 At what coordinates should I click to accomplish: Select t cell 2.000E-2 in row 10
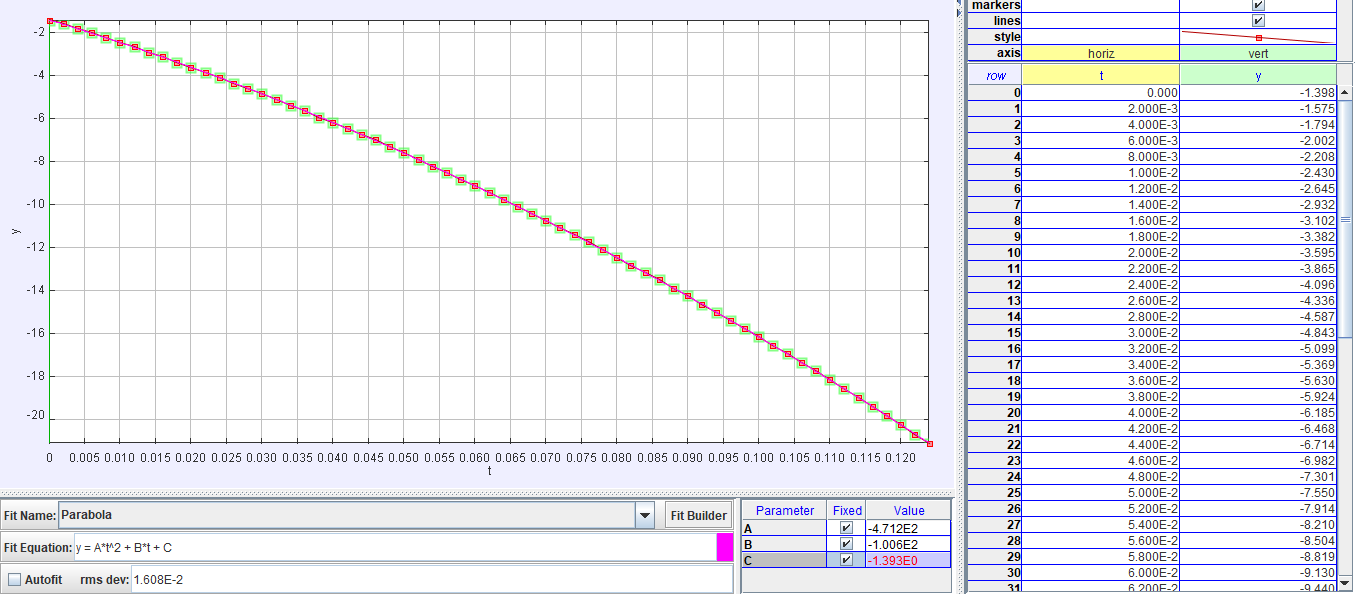click(1101, 252)
